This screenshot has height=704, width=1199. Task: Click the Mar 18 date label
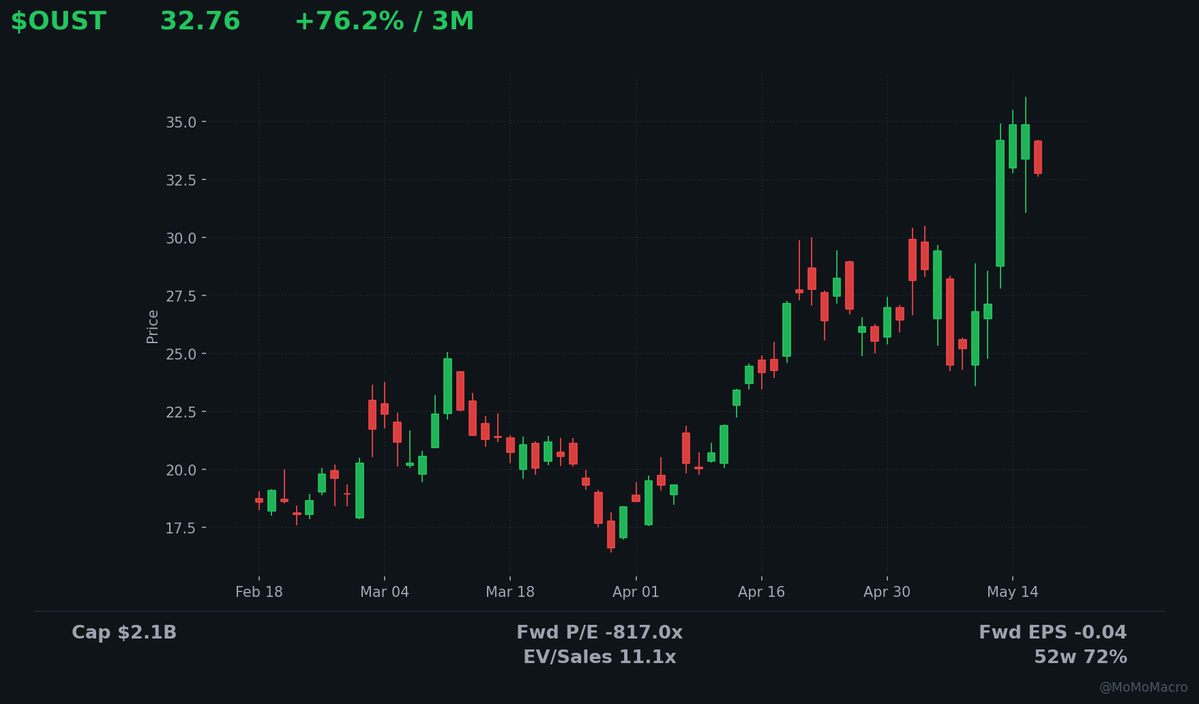click(510, 592)
